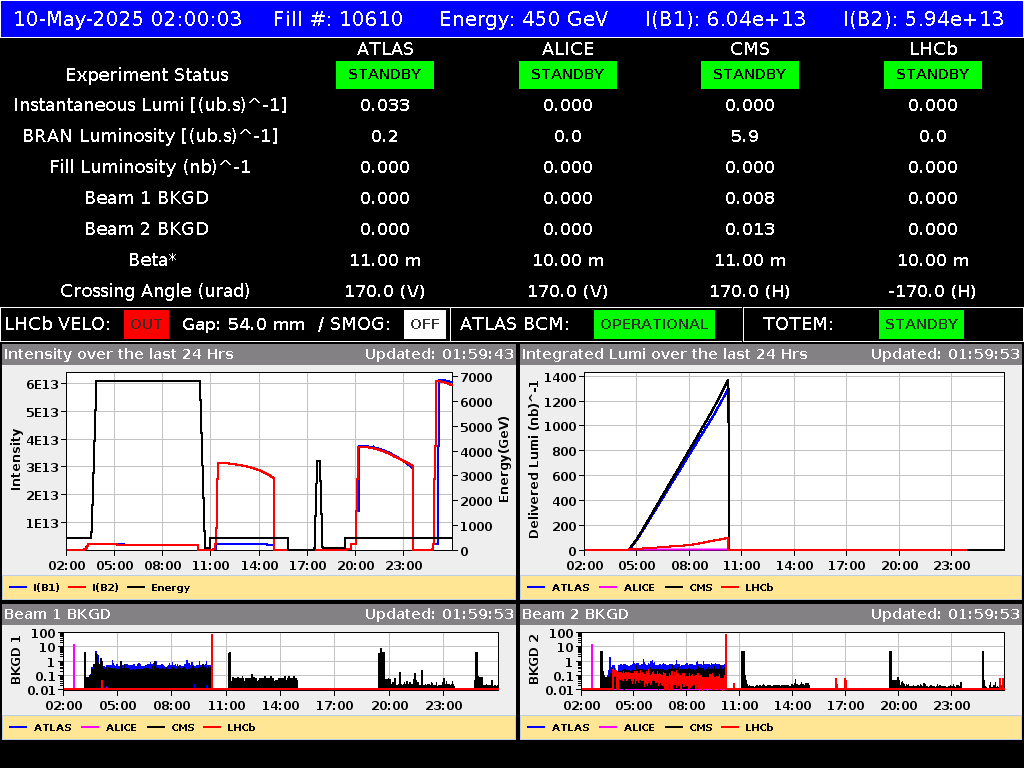The width and height of the screenshot is (1024, 768).
Task: Click the LHCb column header
Action: point(933,49)
